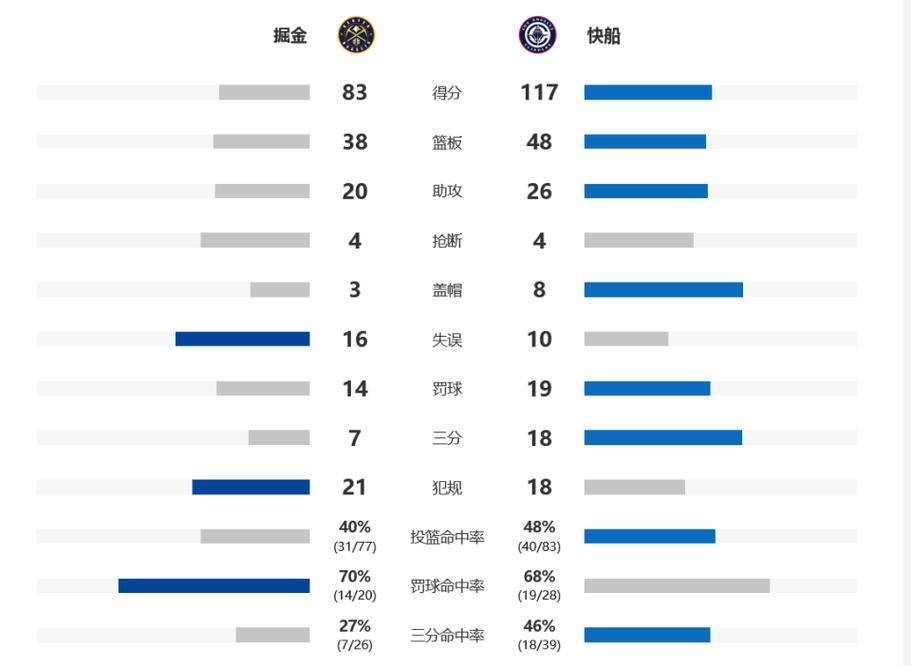The width and height of the screenshot is (911, 666).
Task: Open the 快船 team name link
Action: click(x=604, y=35)
